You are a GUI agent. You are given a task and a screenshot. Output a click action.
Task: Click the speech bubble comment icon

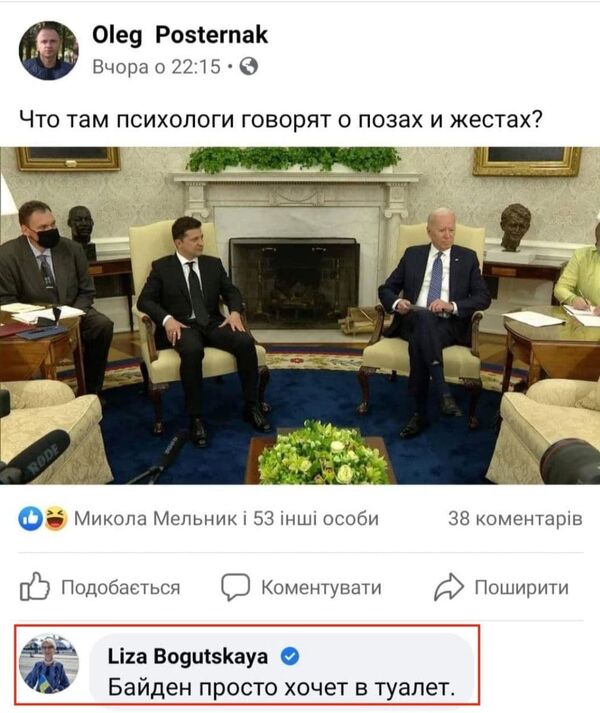(236, 587)
